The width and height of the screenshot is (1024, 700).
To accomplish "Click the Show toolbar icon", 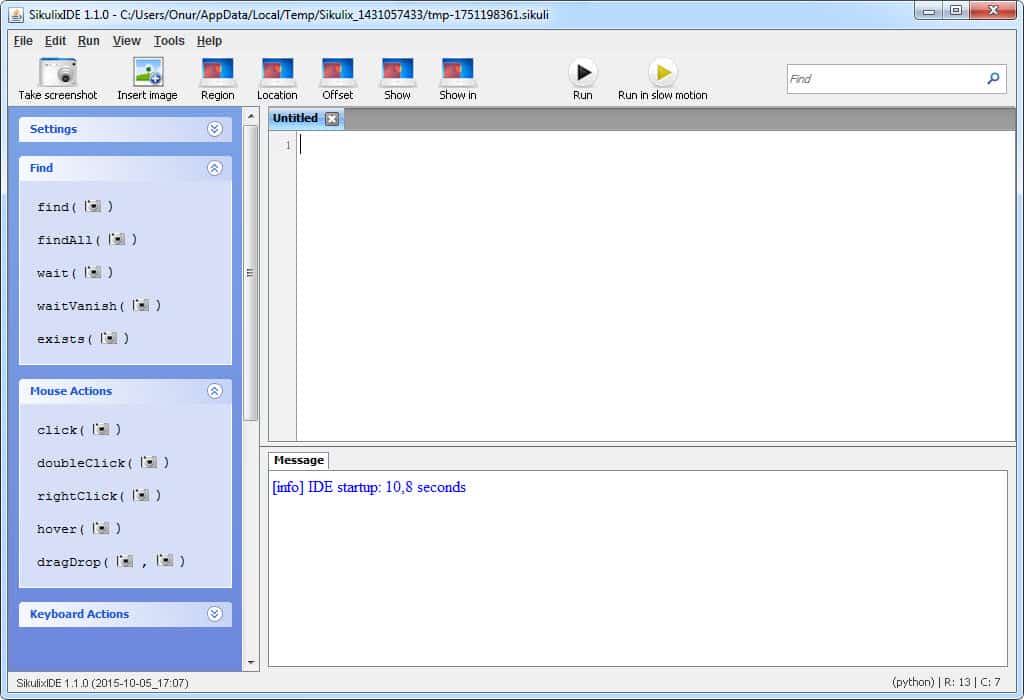I will coord(397,73).
